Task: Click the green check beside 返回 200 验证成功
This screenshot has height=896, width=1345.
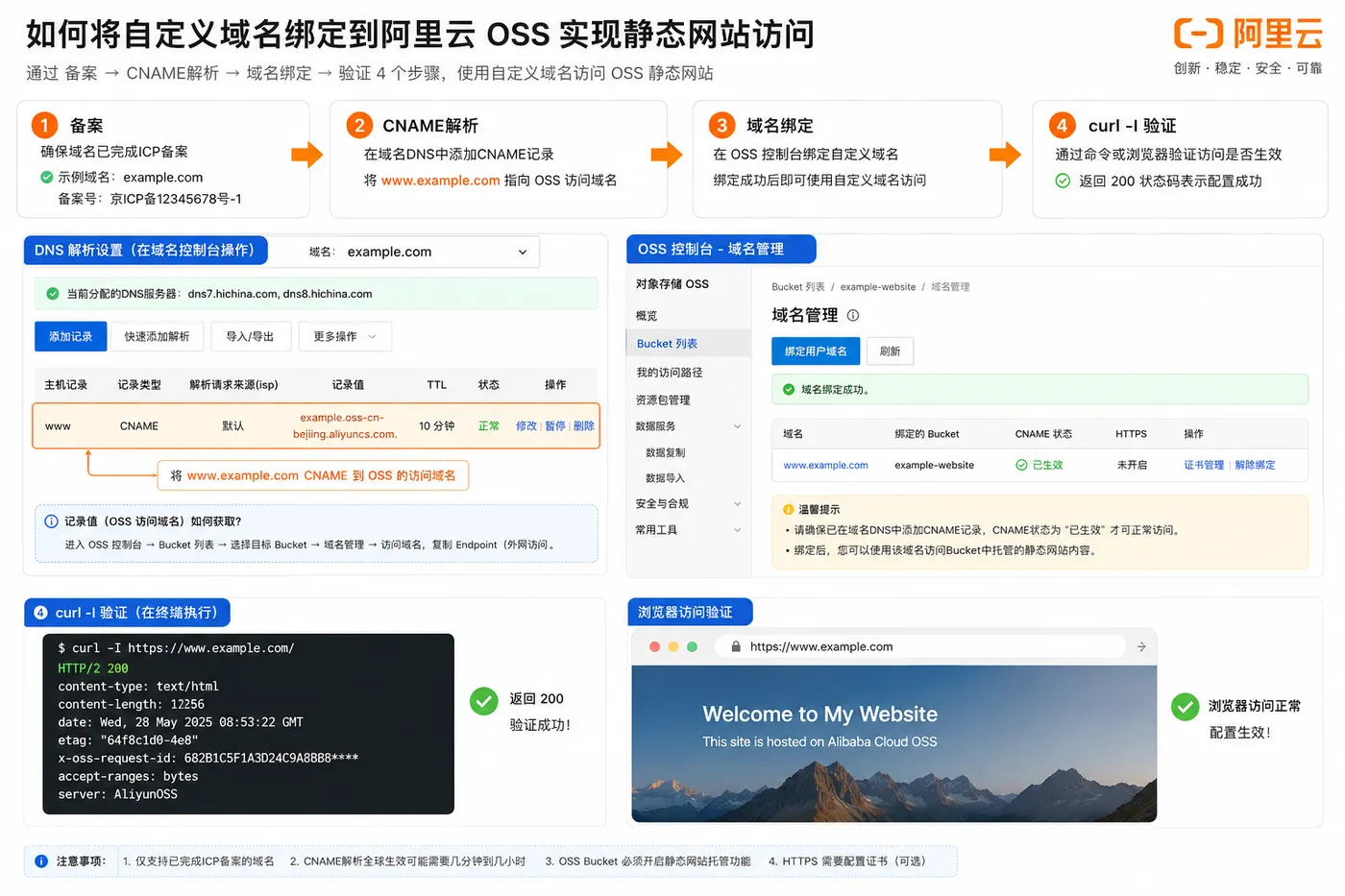Action: [x=483, y=701]
